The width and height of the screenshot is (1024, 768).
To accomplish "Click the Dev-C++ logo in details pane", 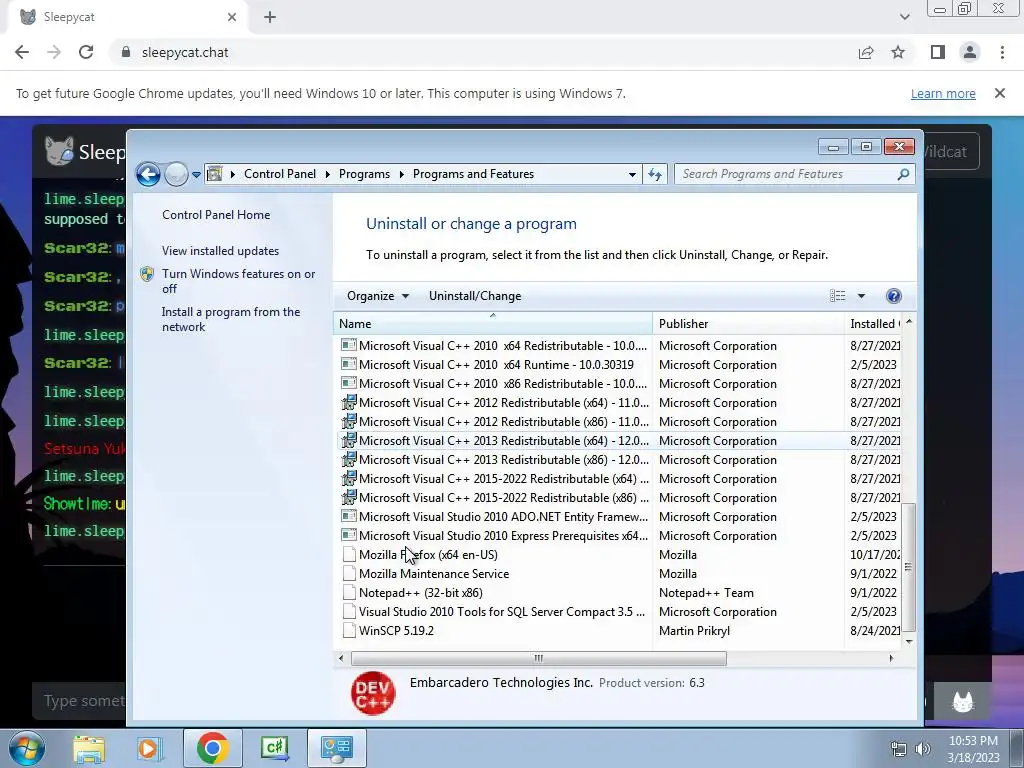I will (373, 694).
